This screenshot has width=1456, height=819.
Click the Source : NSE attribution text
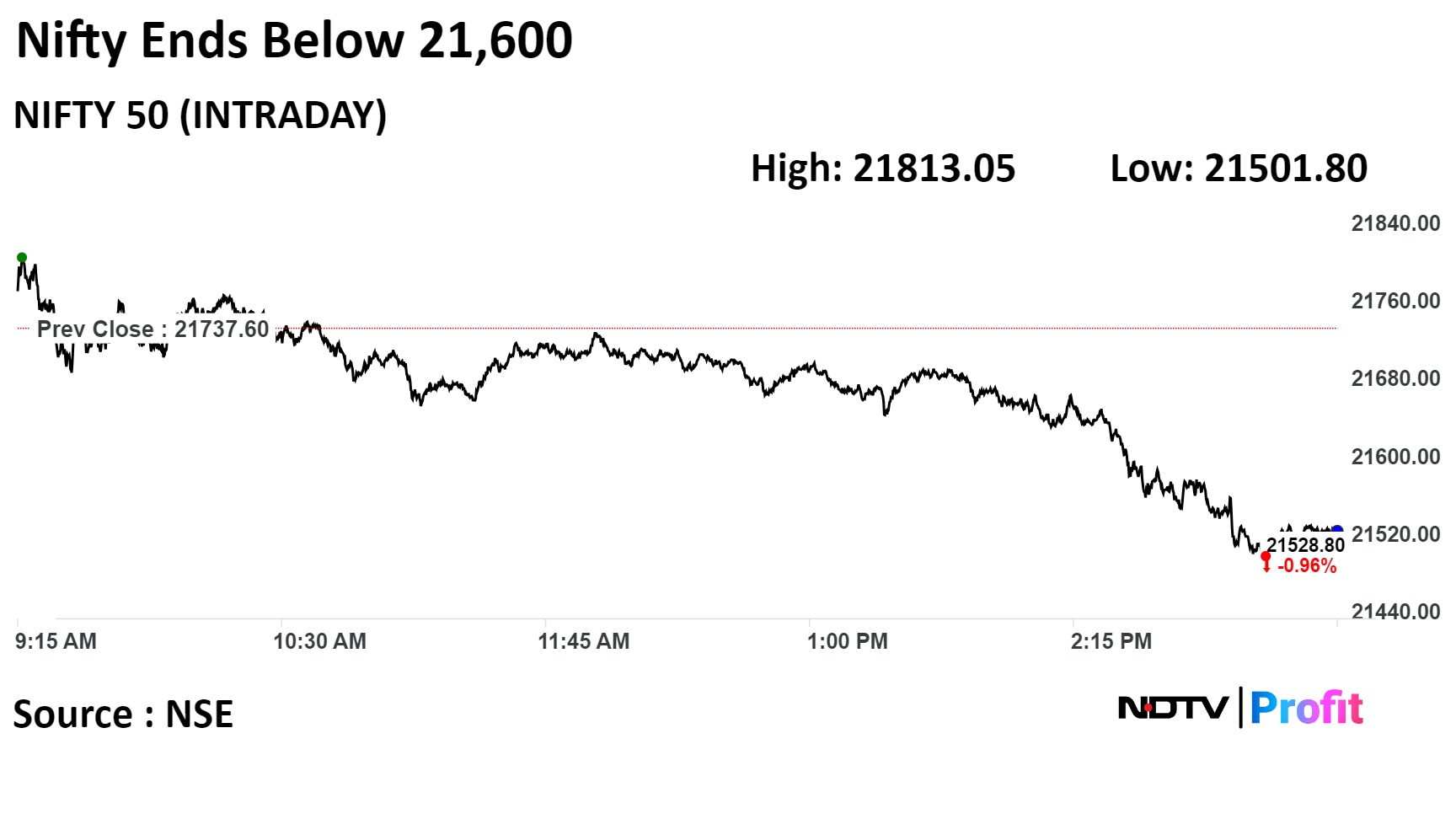coord(123,714)
